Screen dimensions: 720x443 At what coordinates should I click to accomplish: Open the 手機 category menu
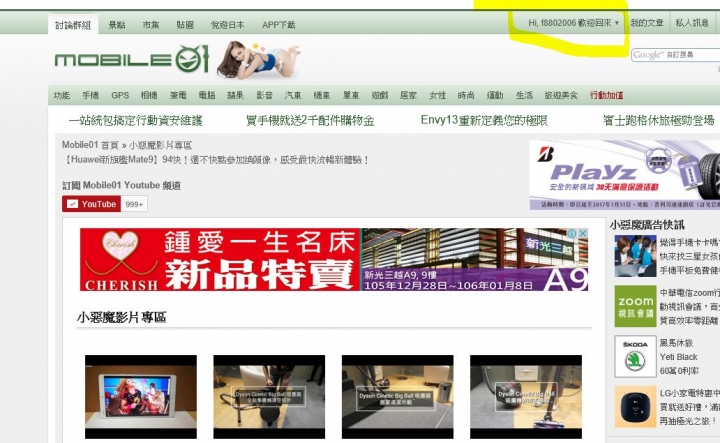coord(90,95)
